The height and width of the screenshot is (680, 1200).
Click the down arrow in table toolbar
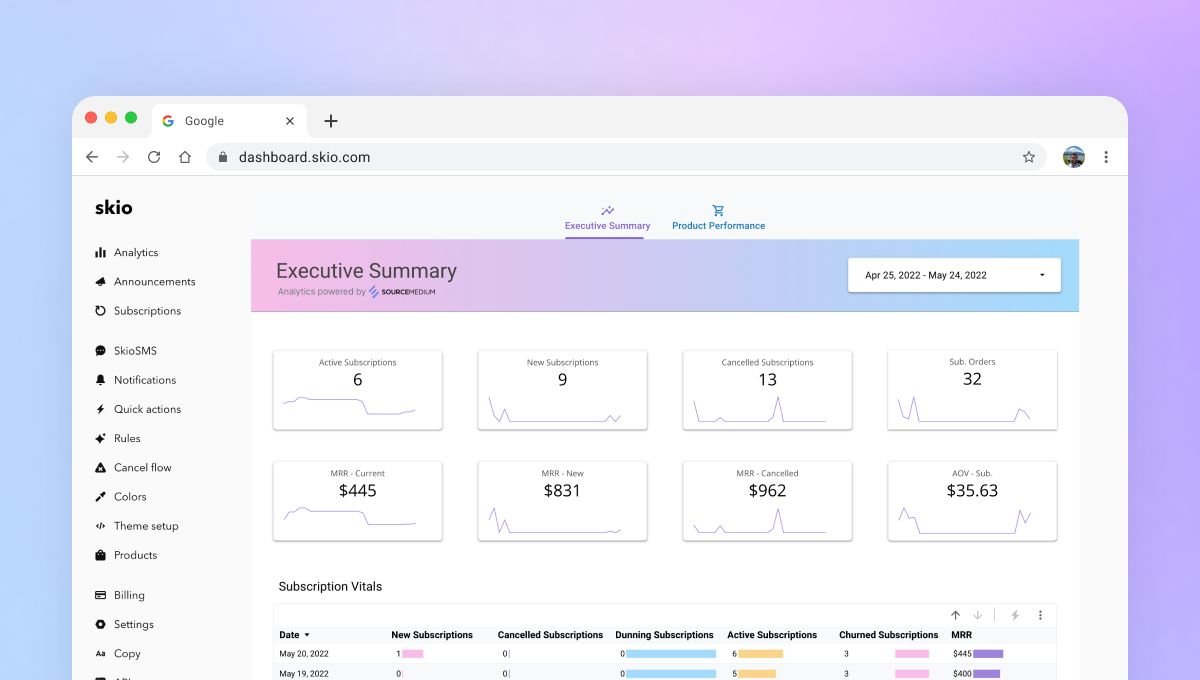978,615
